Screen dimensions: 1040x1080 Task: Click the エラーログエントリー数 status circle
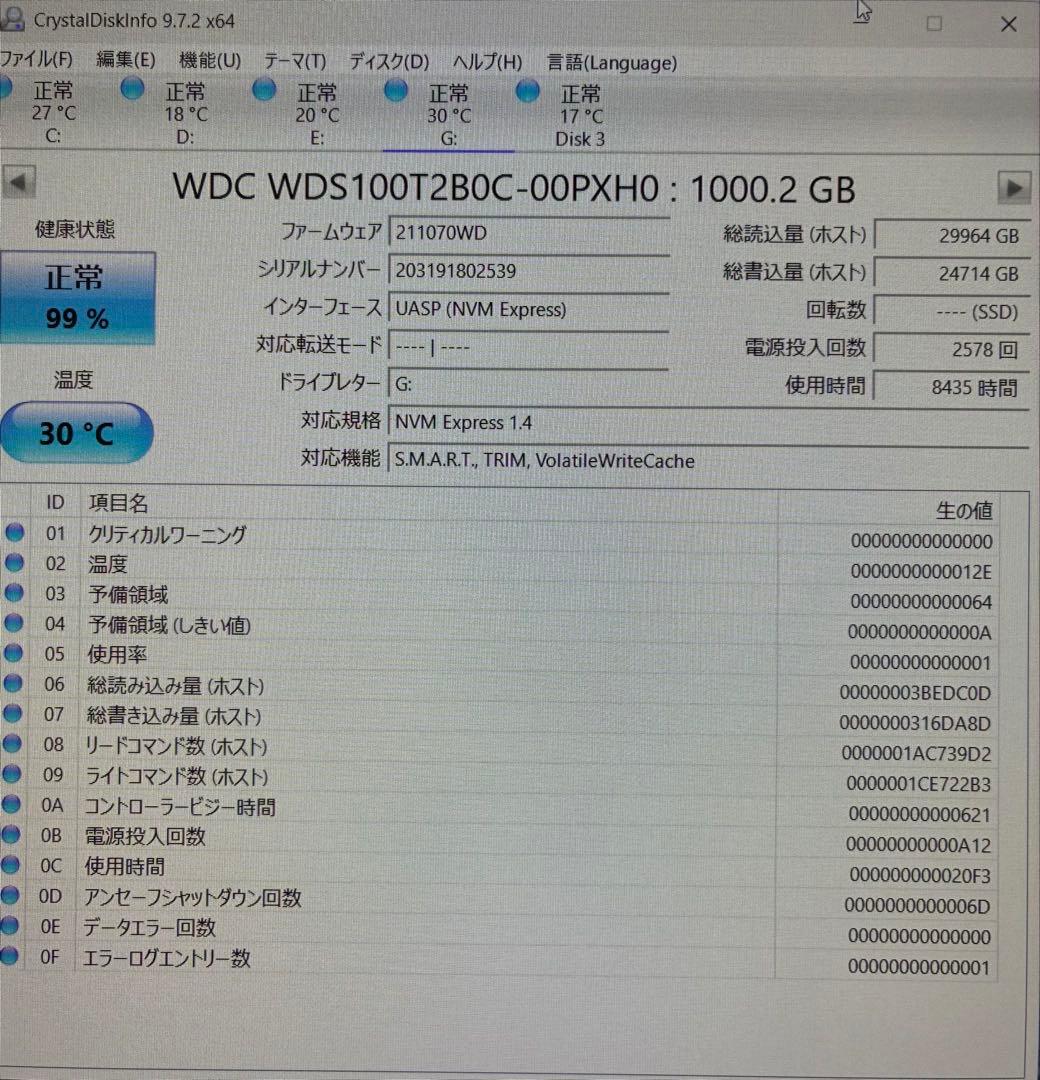point(15,957)
